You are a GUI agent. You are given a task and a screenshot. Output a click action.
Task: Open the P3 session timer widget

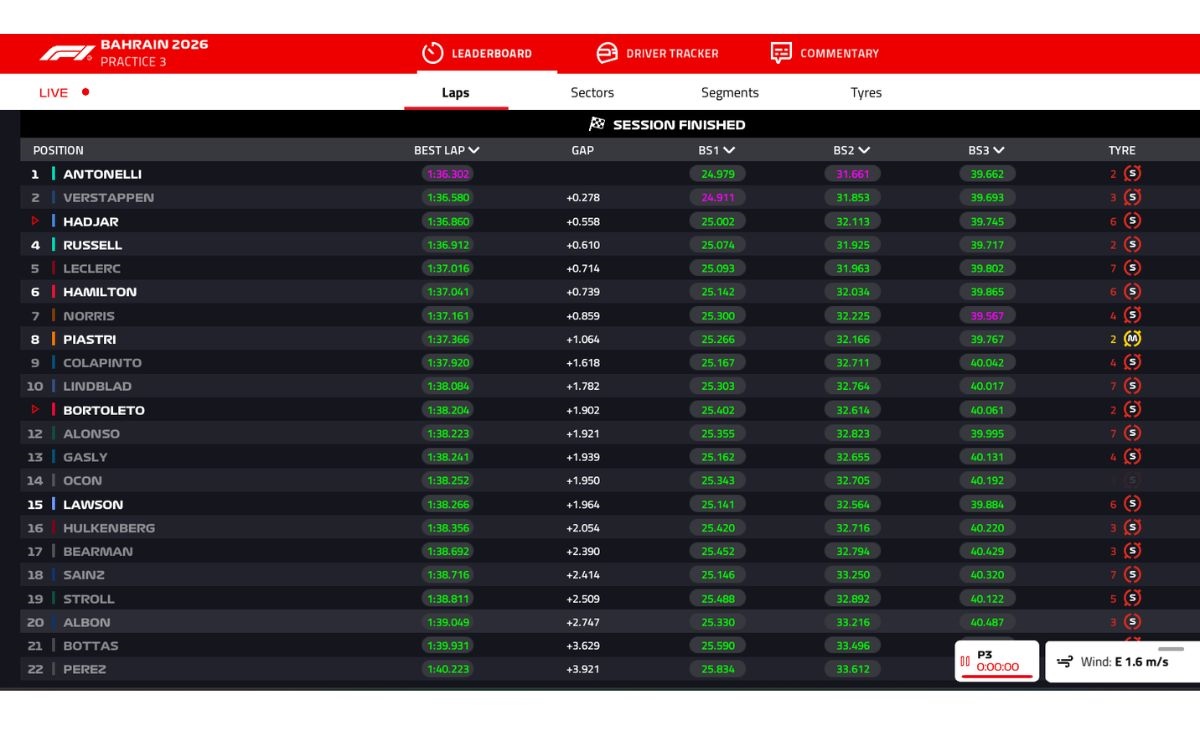point(996,661)
